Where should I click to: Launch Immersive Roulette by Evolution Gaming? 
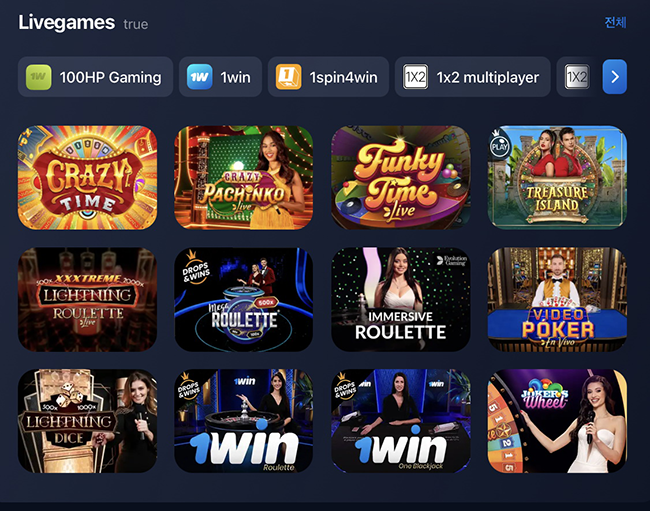pyautogui.click(x=400, y=300)
